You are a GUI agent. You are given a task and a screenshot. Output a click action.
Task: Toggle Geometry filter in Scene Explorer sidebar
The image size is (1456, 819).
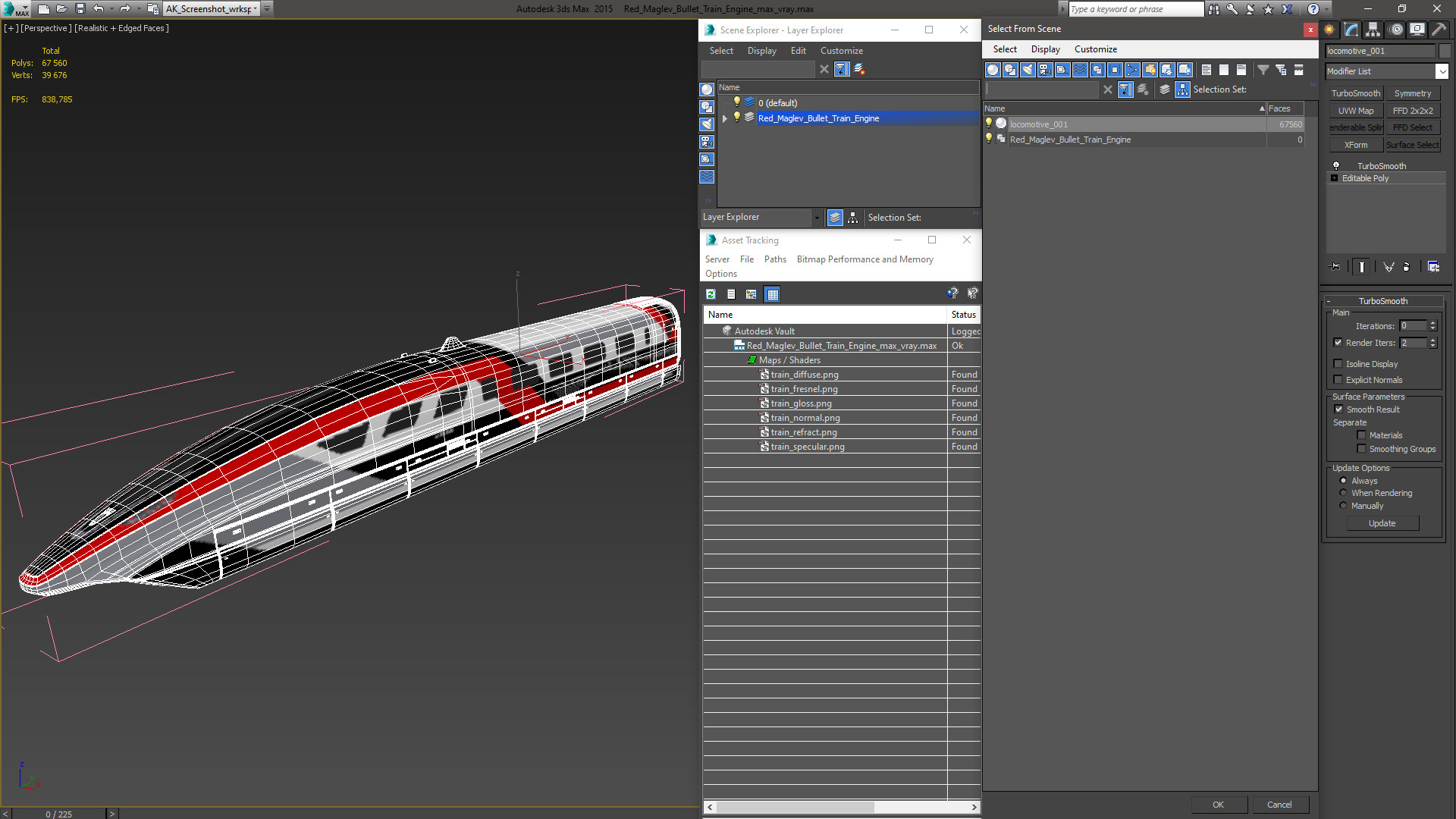(707, 89)
